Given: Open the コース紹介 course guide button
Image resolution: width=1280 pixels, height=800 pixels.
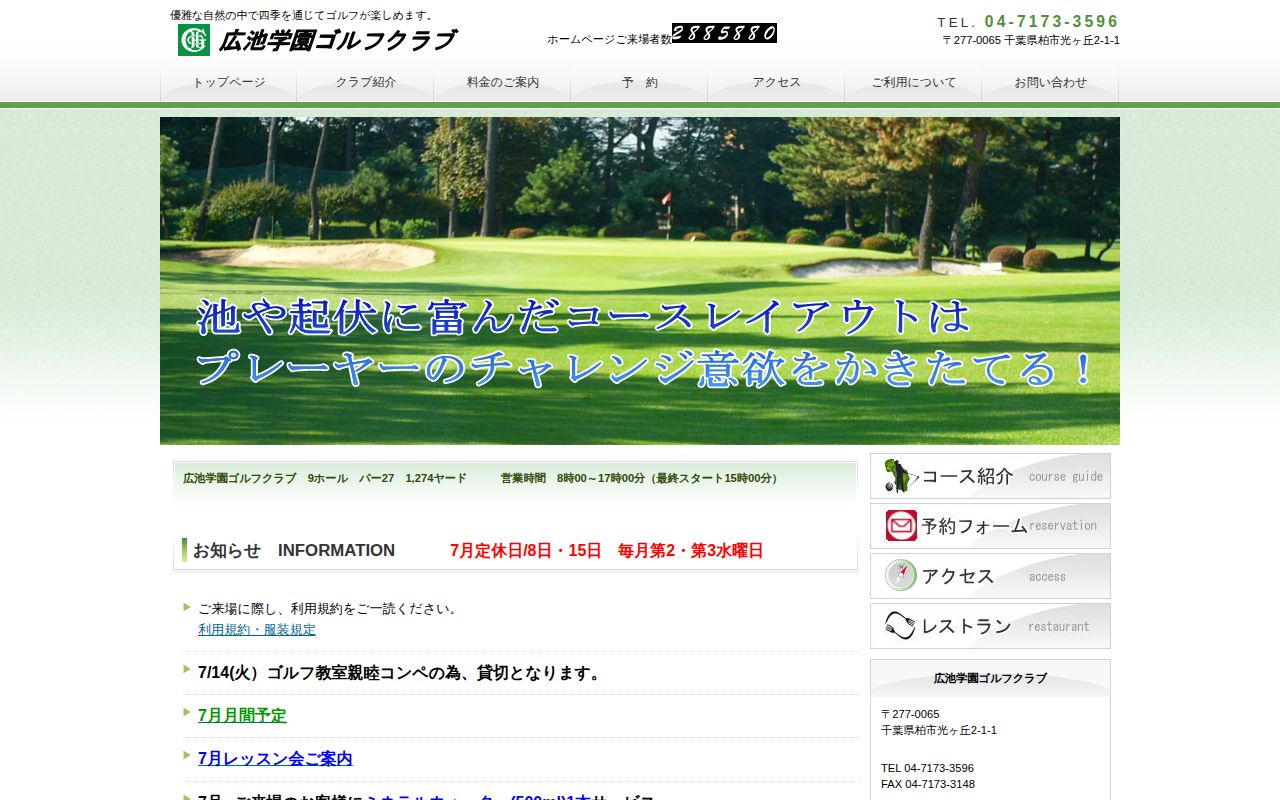Looking at the screenshot, I should click(990, 476).
